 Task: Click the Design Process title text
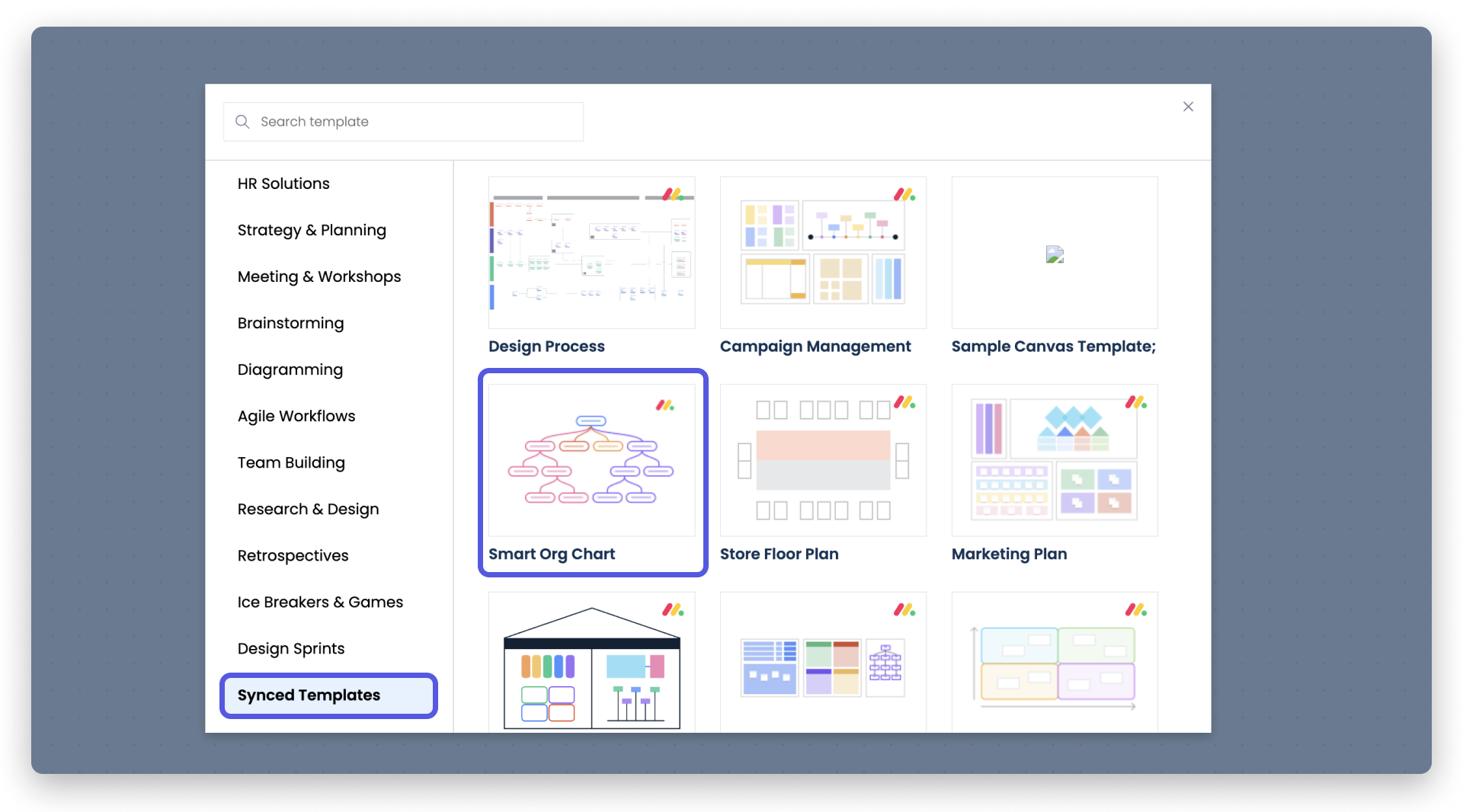[x=546, y=347]
